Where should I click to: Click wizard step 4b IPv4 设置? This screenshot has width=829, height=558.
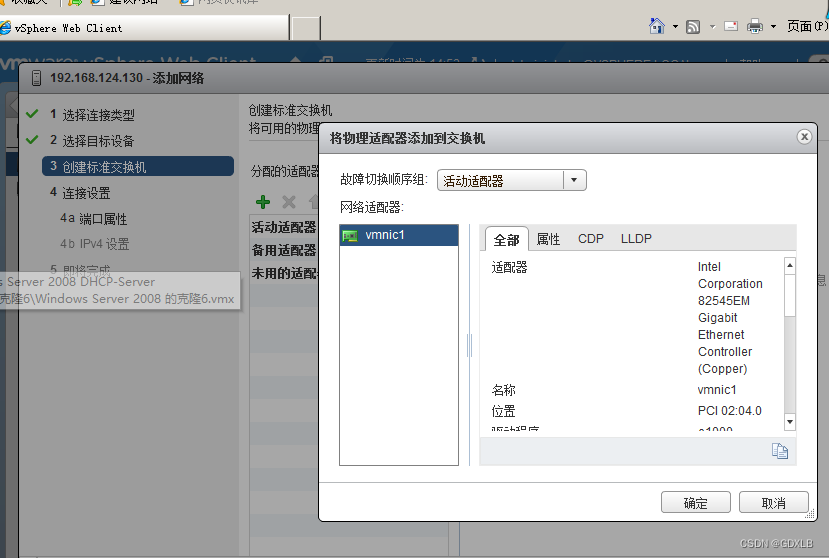coord(95,244)
